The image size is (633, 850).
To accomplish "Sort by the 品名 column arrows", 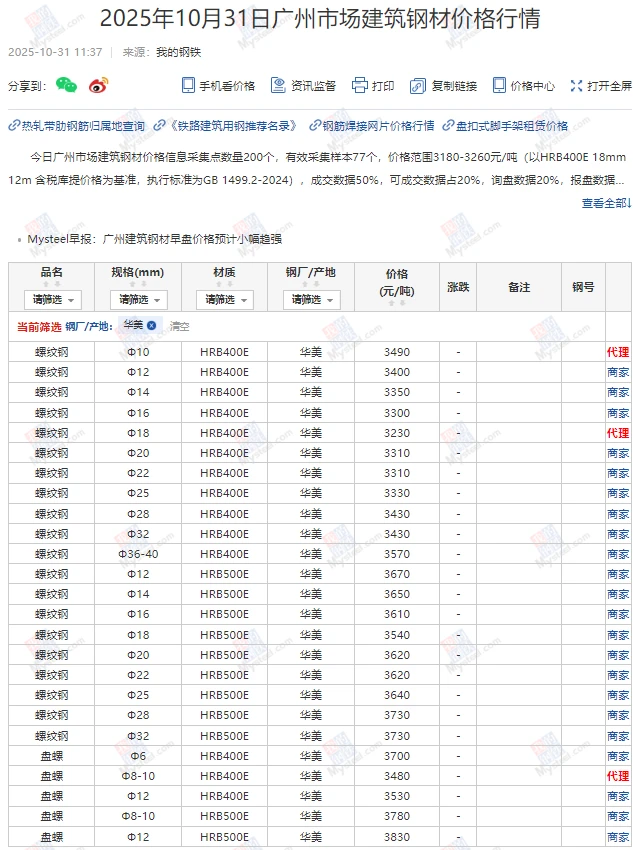I will 51,284.
